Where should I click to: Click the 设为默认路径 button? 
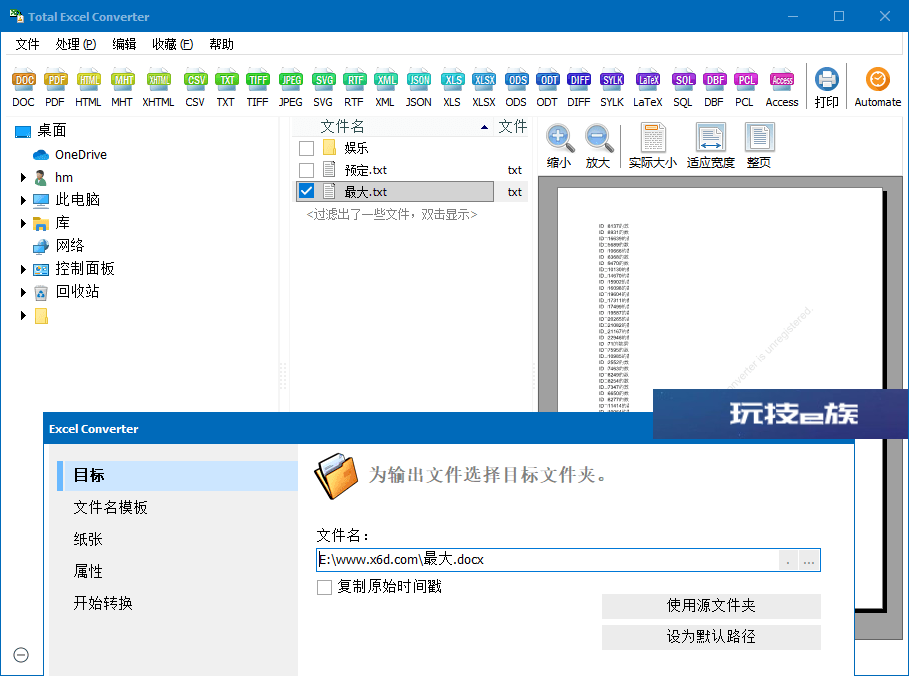[711, 637]
